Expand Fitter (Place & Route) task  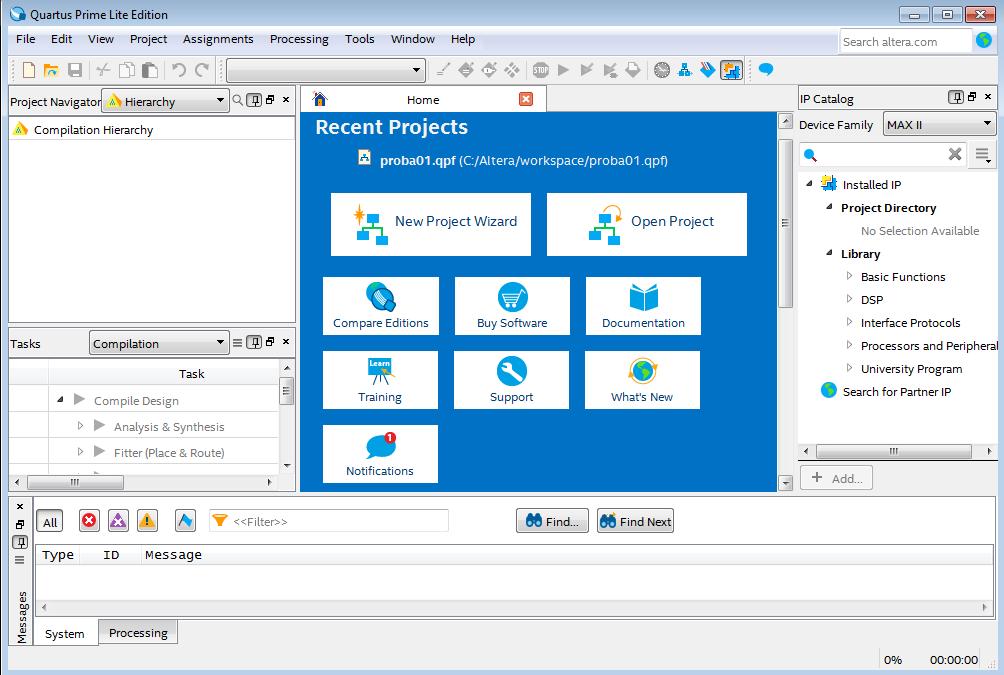coord(80,451)
